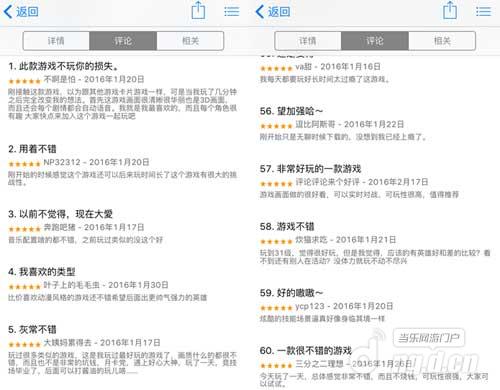500x390 pixels.
Task: Open the list menu icon in right screen
Action: pyautogui.click(x=483, y=12)
